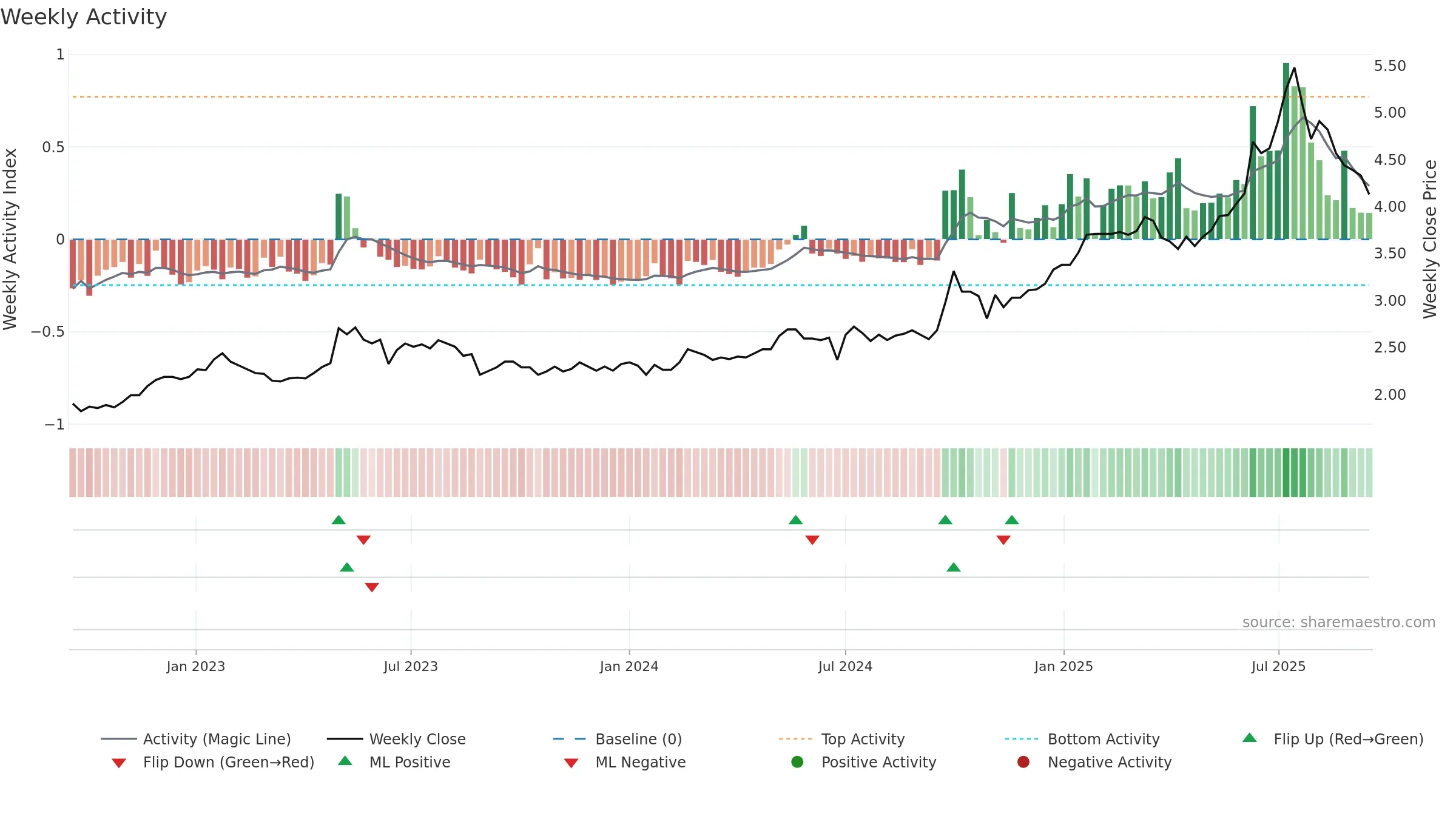Click the ML Negative legend triangle icon
The height and width of the screenshot is (819, 1456).
click(571, 763)
